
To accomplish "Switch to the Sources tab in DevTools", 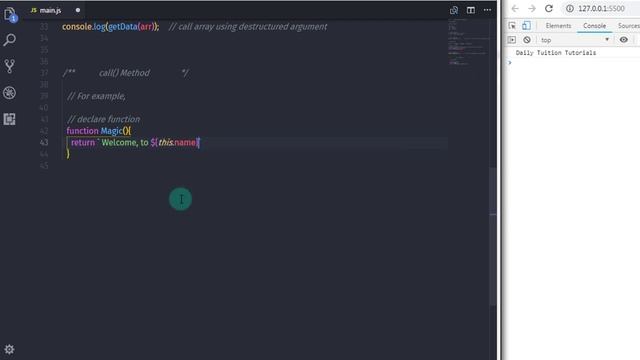I will tap(629, 26).
